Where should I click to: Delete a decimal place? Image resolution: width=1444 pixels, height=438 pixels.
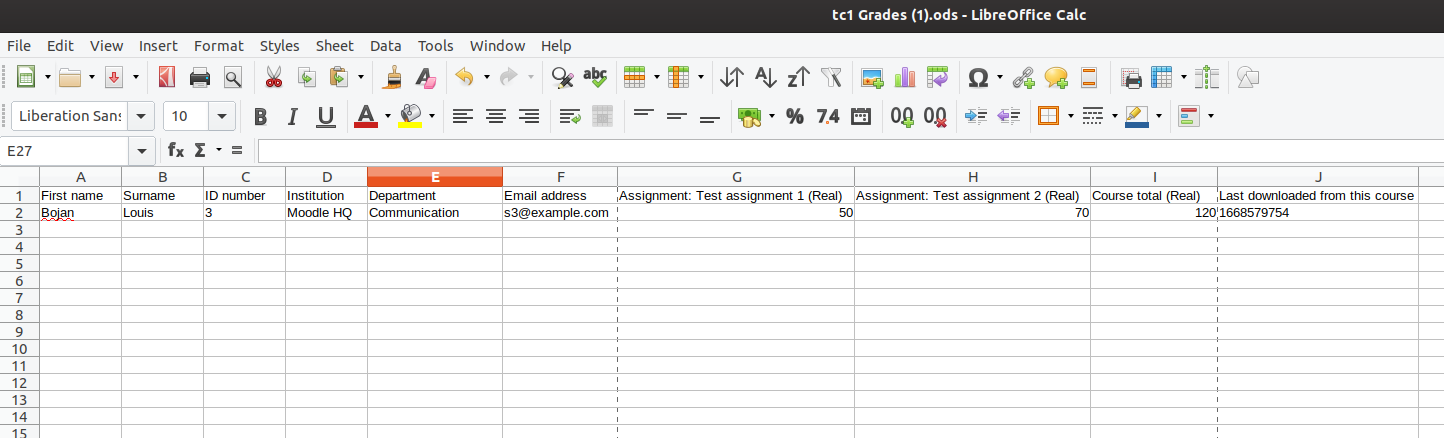[x=935, y=116]
